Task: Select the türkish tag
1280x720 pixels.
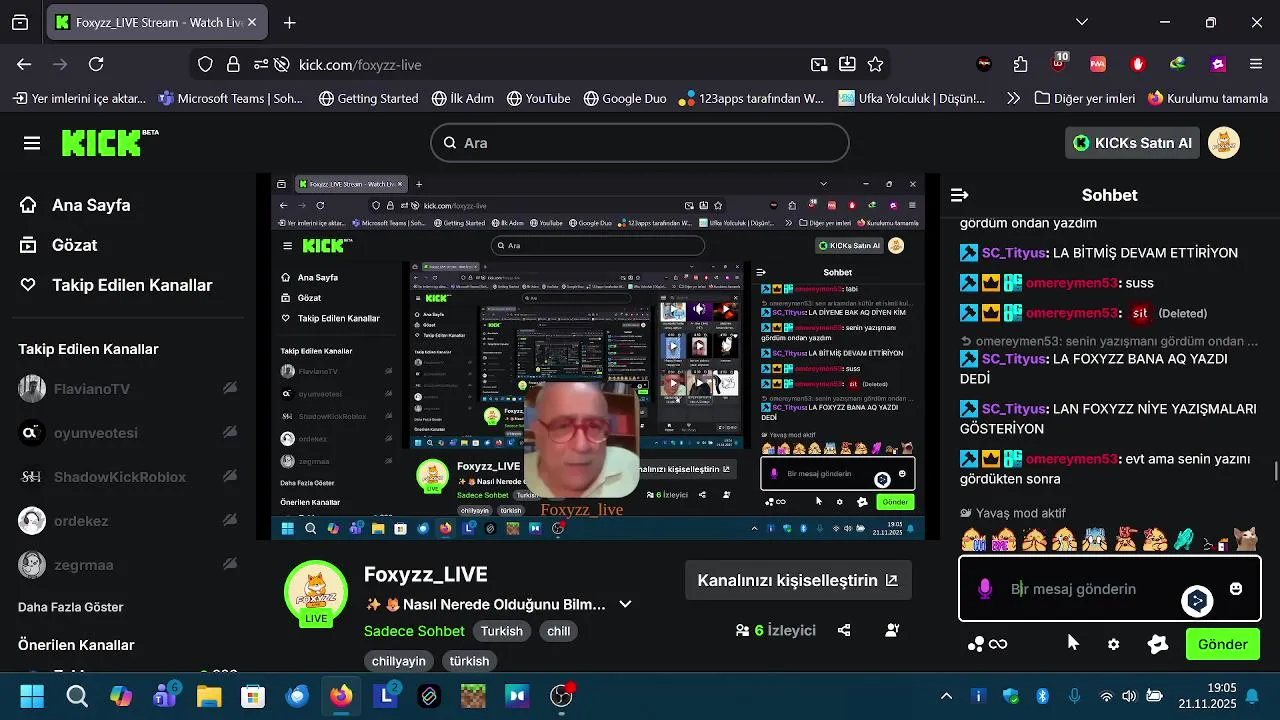Action: click(469, 661)
